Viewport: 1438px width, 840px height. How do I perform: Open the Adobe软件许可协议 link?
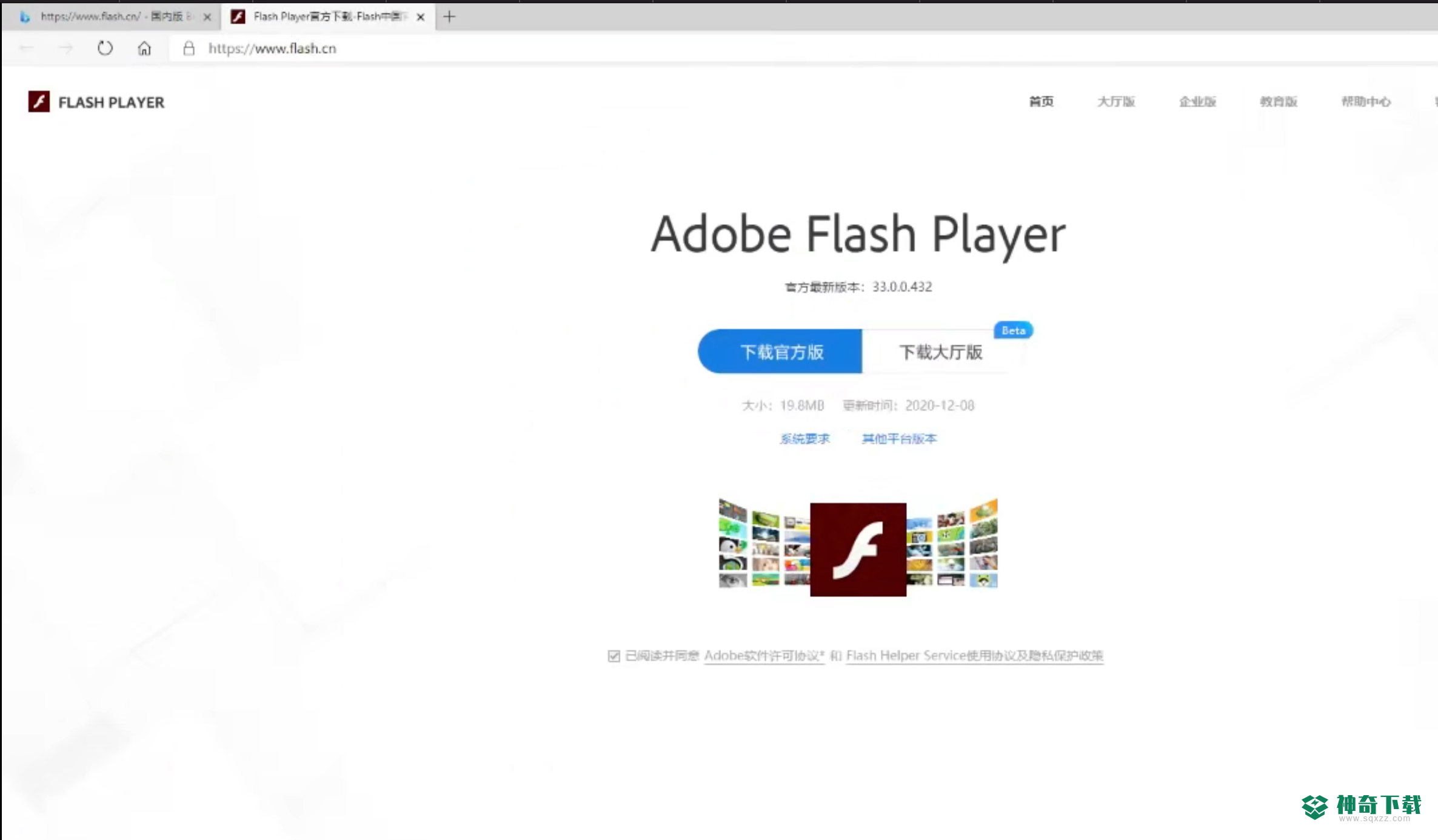click(x=764, y=656)
